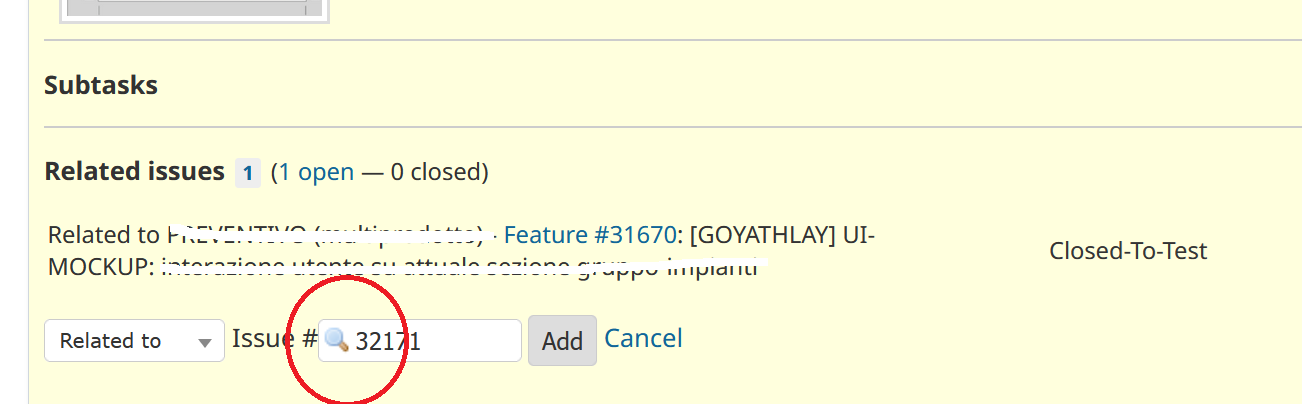The image size is (1302, 404).
Task: Click the MOCKUP word in related issue
Action: coord(100,267)
